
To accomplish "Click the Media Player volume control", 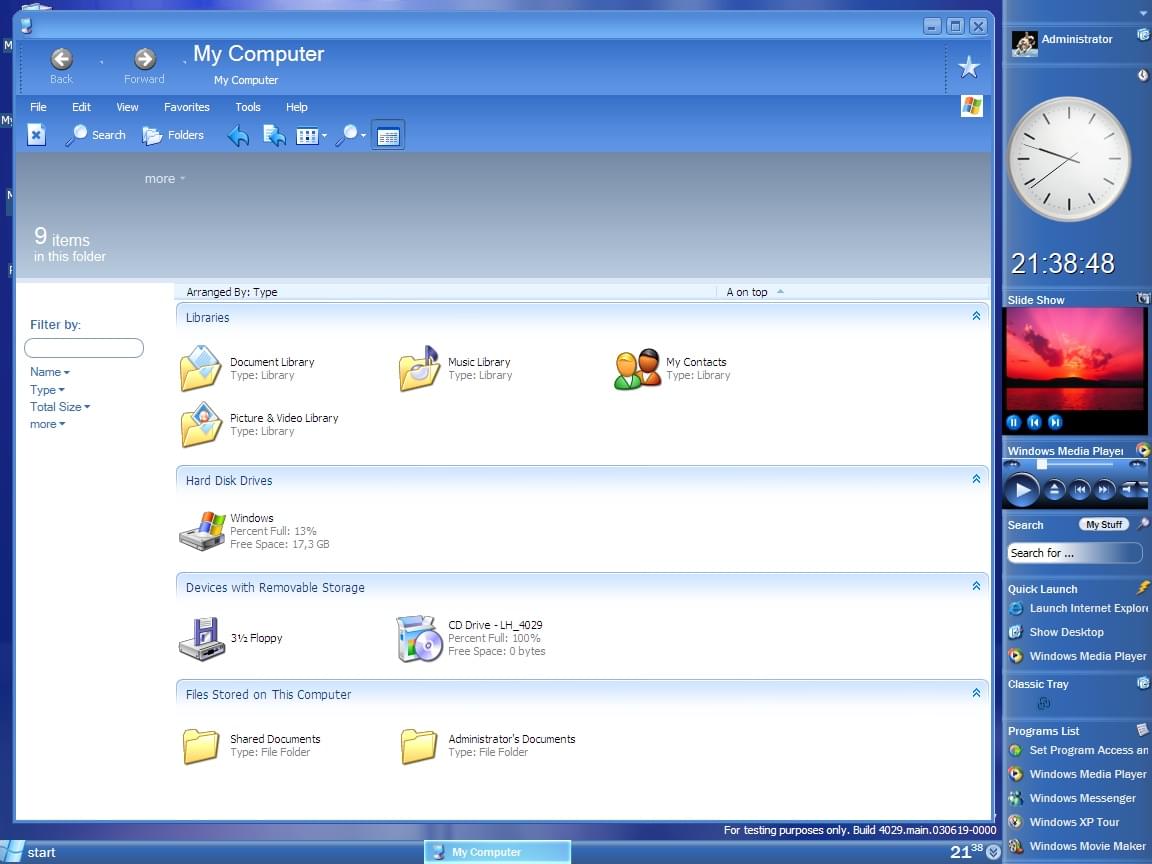I will [1134, 489].
